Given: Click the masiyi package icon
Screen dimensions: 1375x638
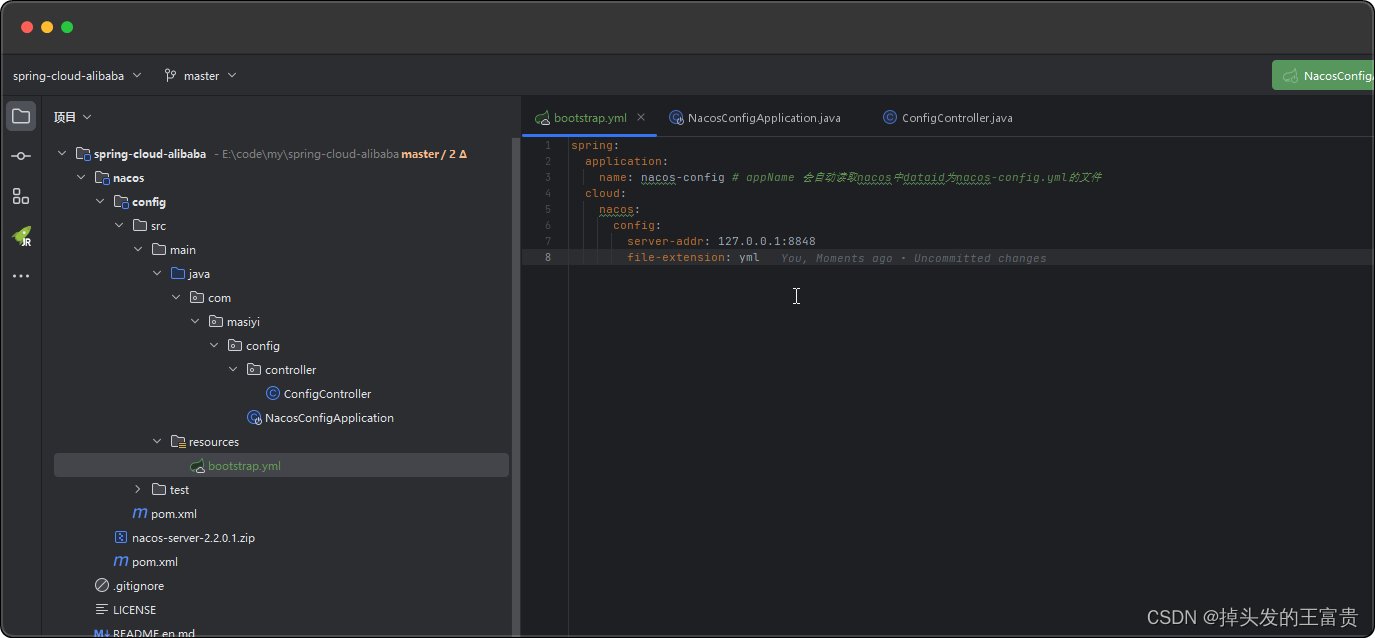Looking at the screenshot, I should [x=217, y=321].
